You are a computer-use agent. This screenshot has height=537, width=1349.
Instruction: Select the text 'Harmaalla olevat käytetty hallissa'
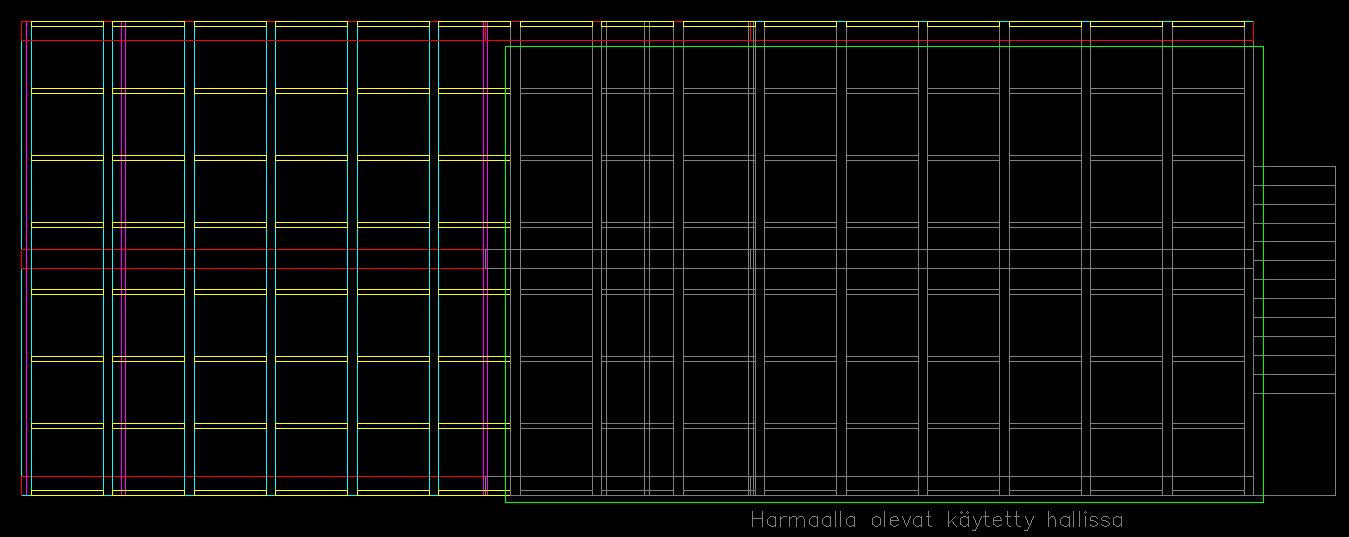click(x=937, y=520)
